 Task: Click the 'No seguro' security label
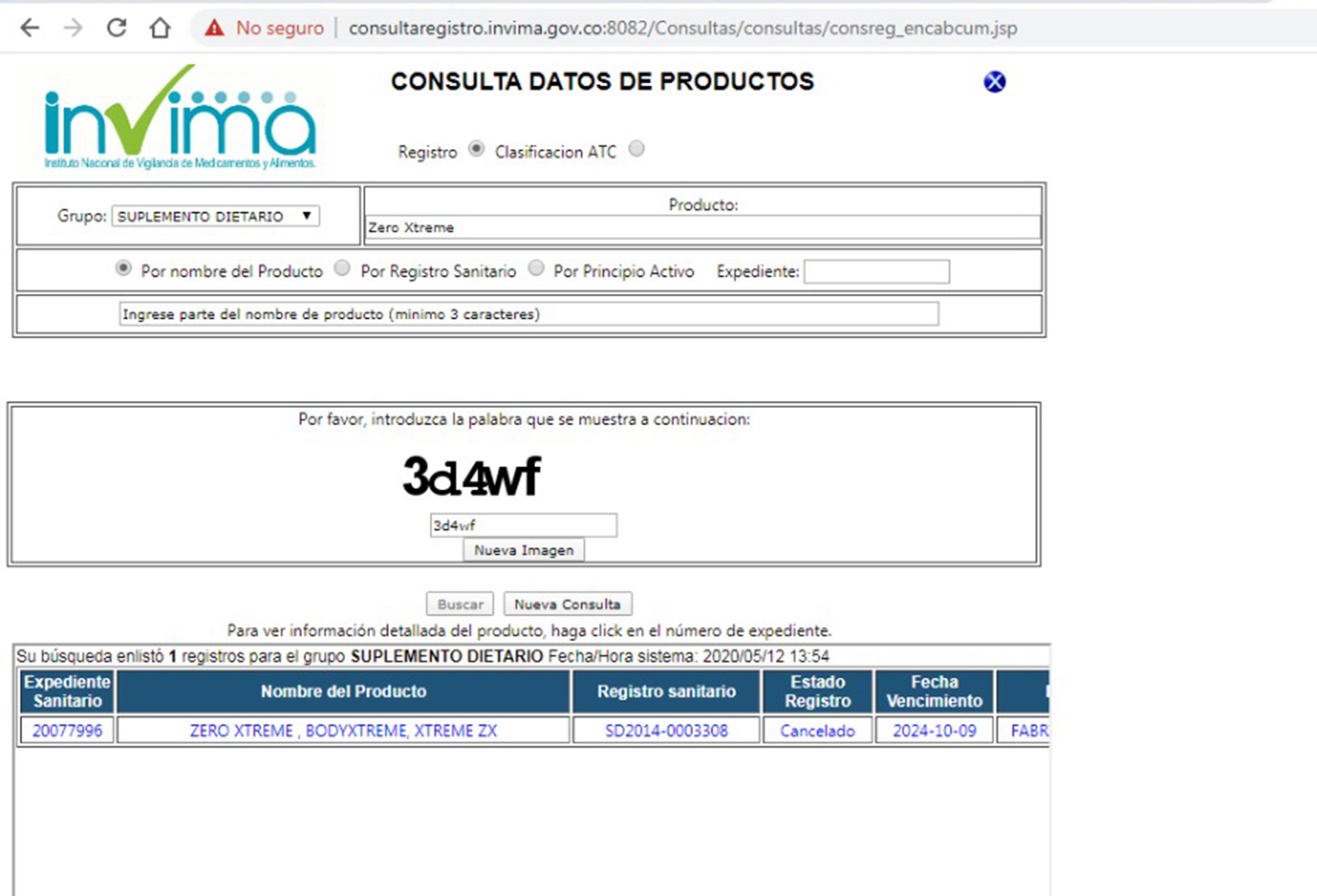click(x=280, y=28)
